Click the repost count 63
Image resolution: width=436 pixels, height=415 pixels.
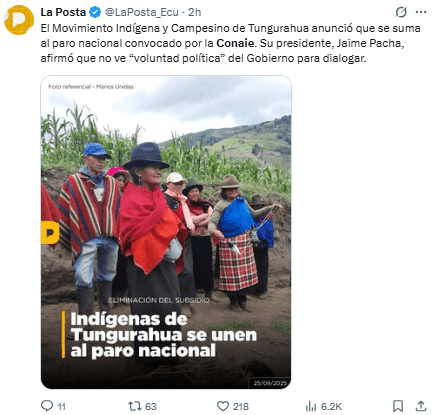pyautogui.click(x=151, y=406)
